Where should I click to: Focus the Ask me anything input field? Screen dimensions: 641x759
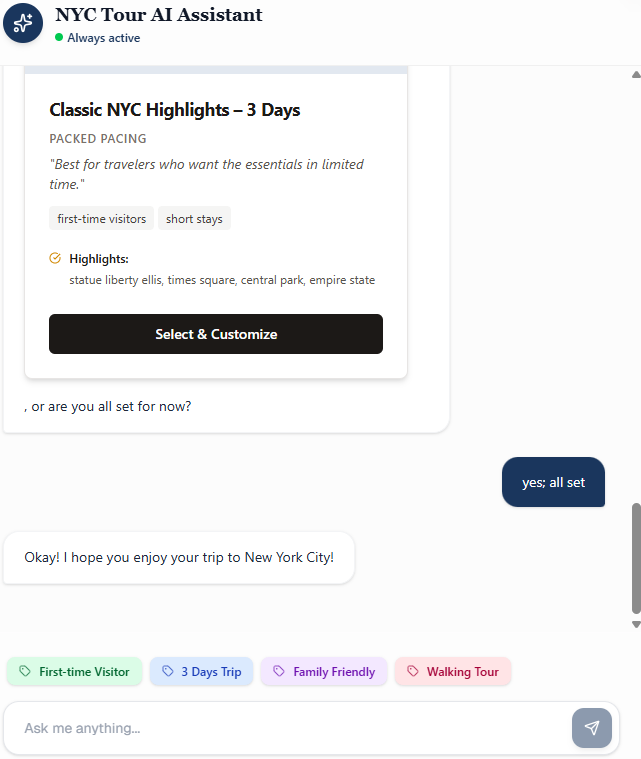click(x=290, y=728)
